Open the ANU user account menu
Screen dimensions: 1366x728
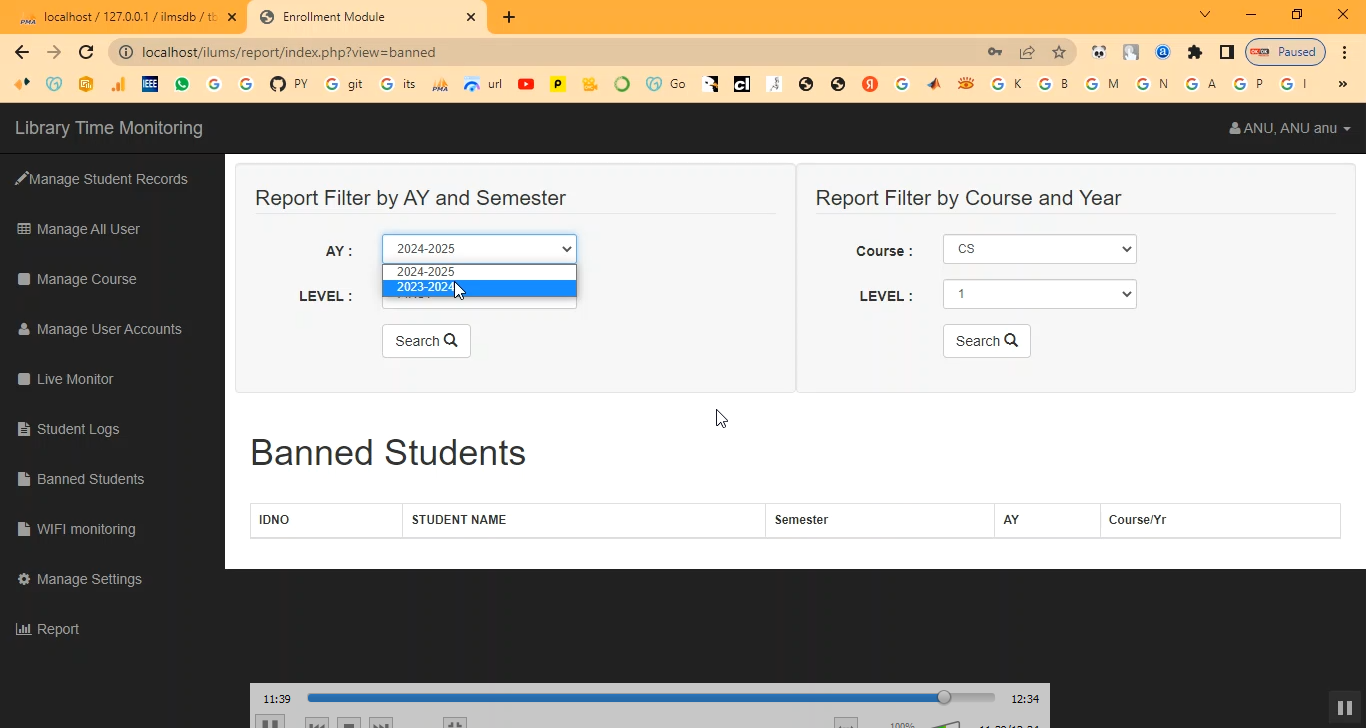(x=1289, y=128)
